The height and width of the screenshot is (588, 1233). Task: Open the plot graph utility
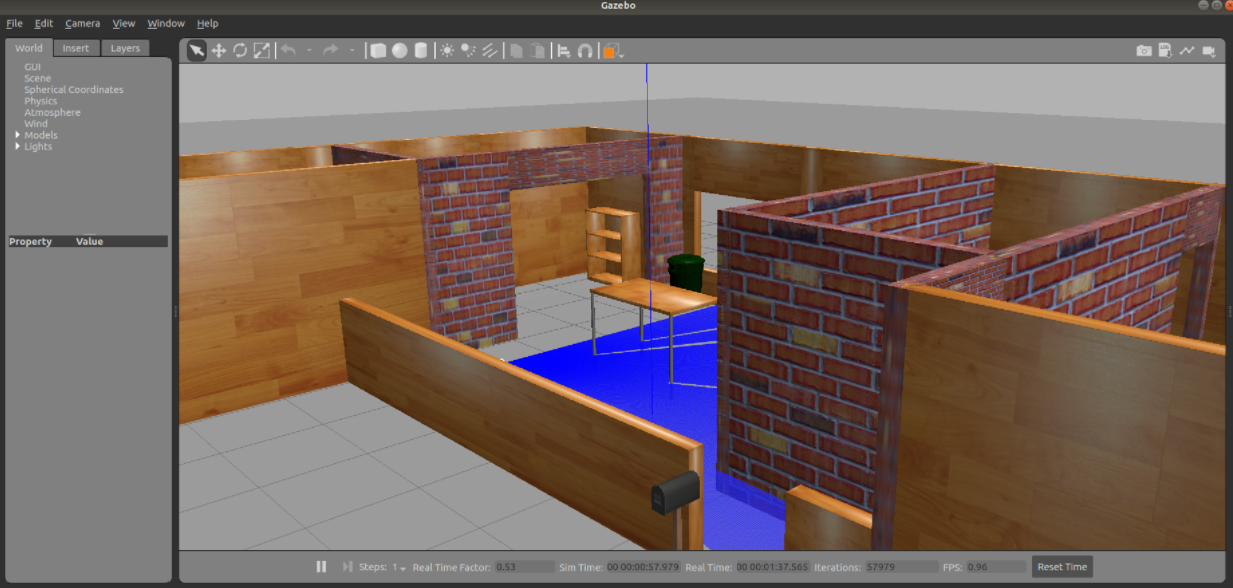pos(1187,51)
